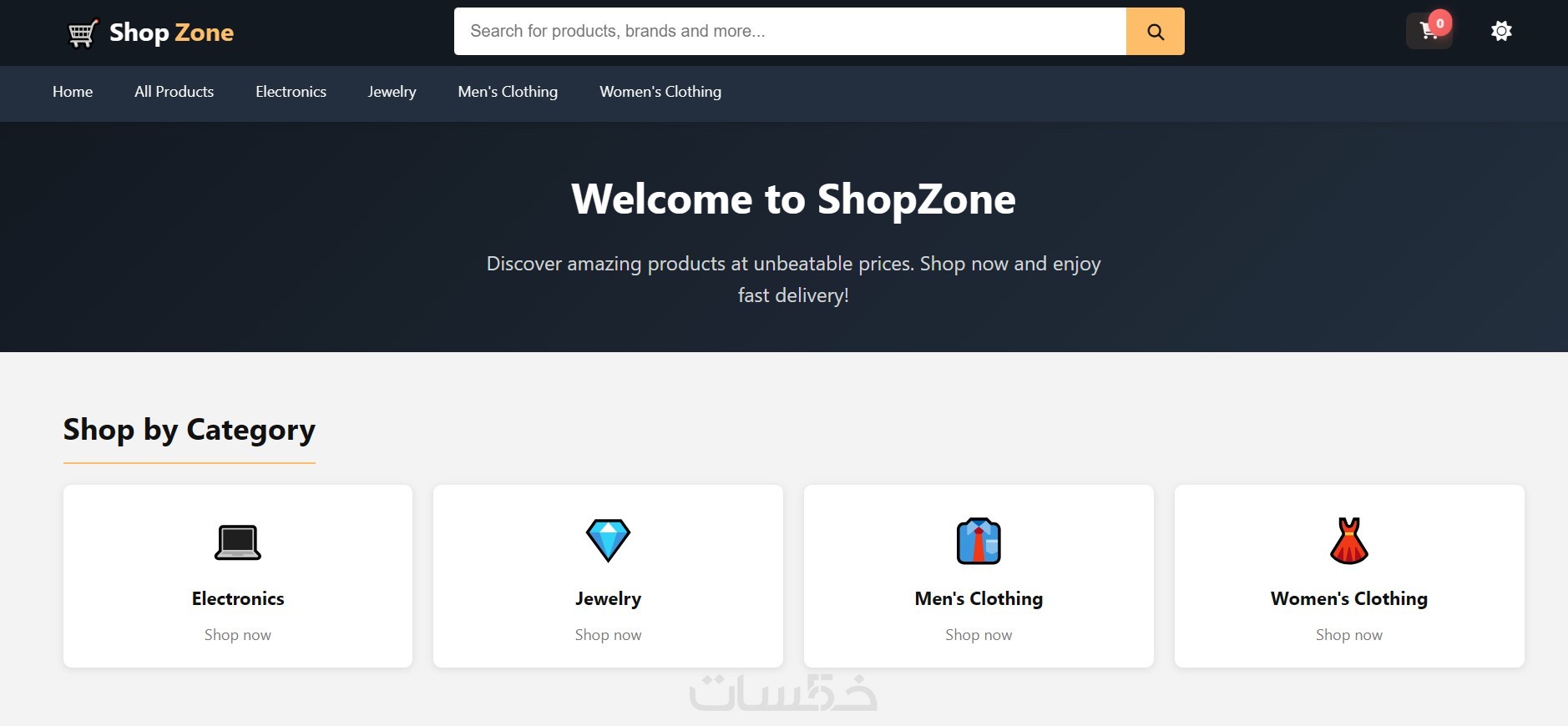Go to Electronics in the nav bar
This screenshot has height=726, width=1568.
[291, 92]
